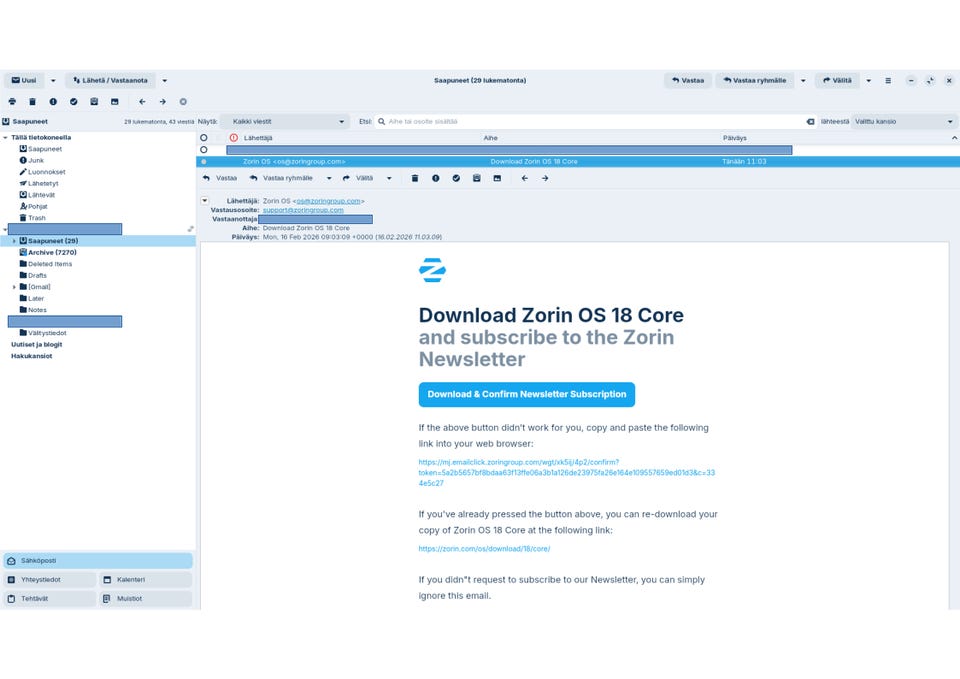Click the Lähetä / Vastaanota button
Image resolution: width=960 pixels, height=679 pixels.
(x=110, y=80)
